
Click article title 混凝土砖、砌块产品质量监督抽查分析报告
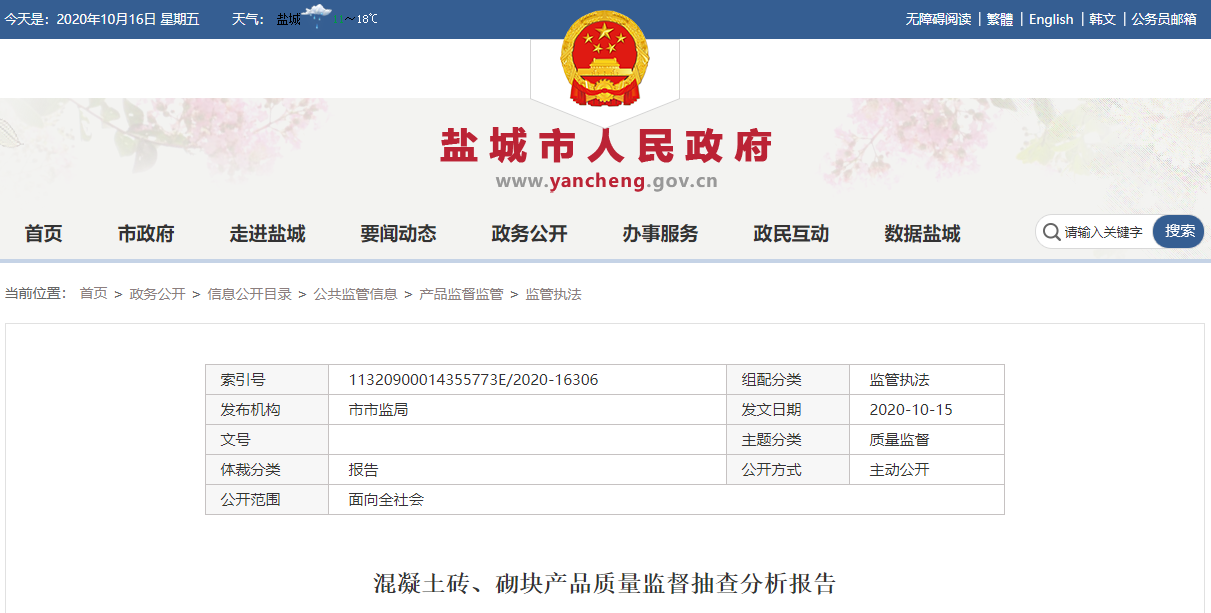coord(605,584)
